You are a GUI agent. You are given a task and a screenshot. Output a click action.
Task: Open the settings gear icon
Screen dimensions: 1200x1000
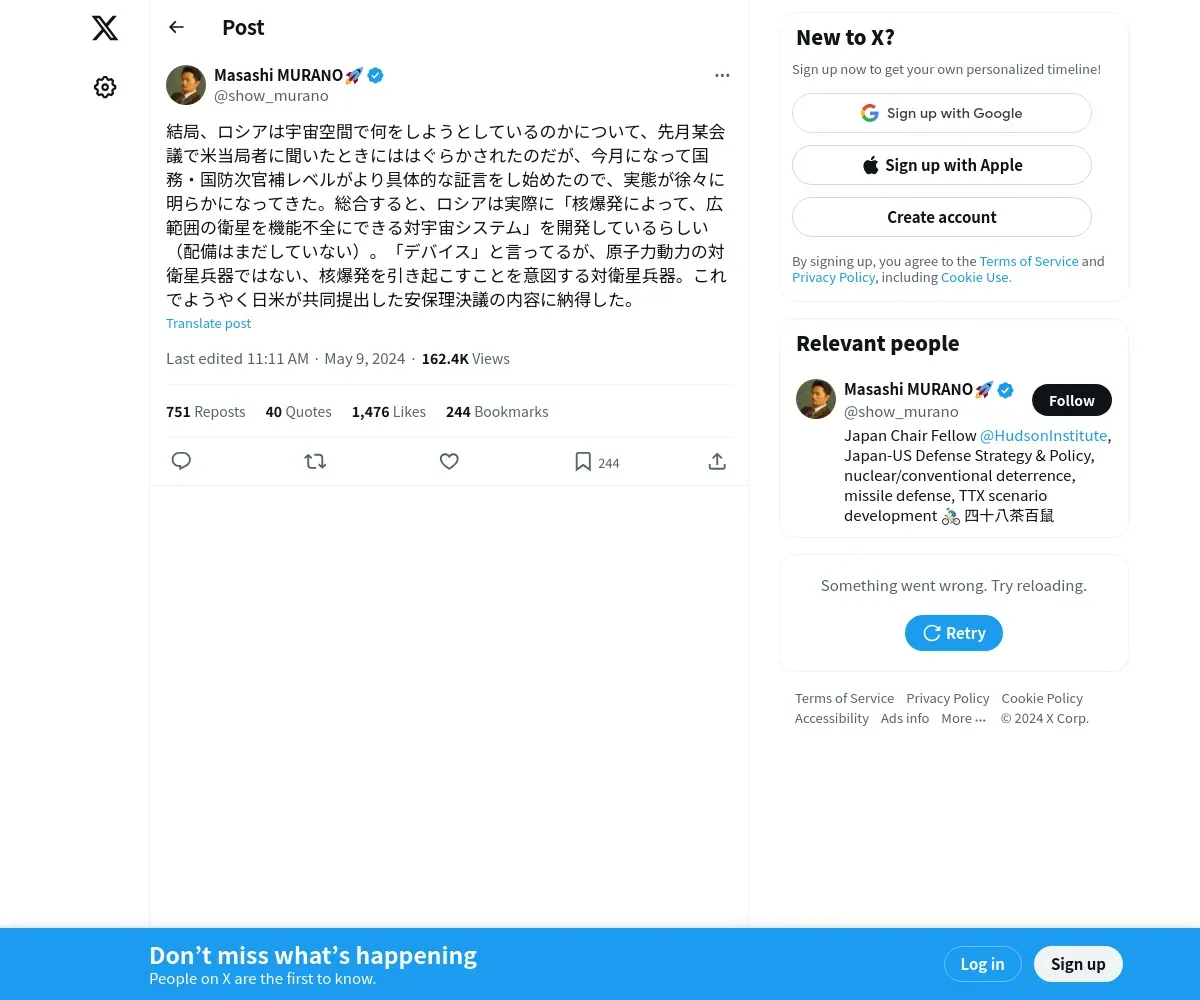coord(105,87)
